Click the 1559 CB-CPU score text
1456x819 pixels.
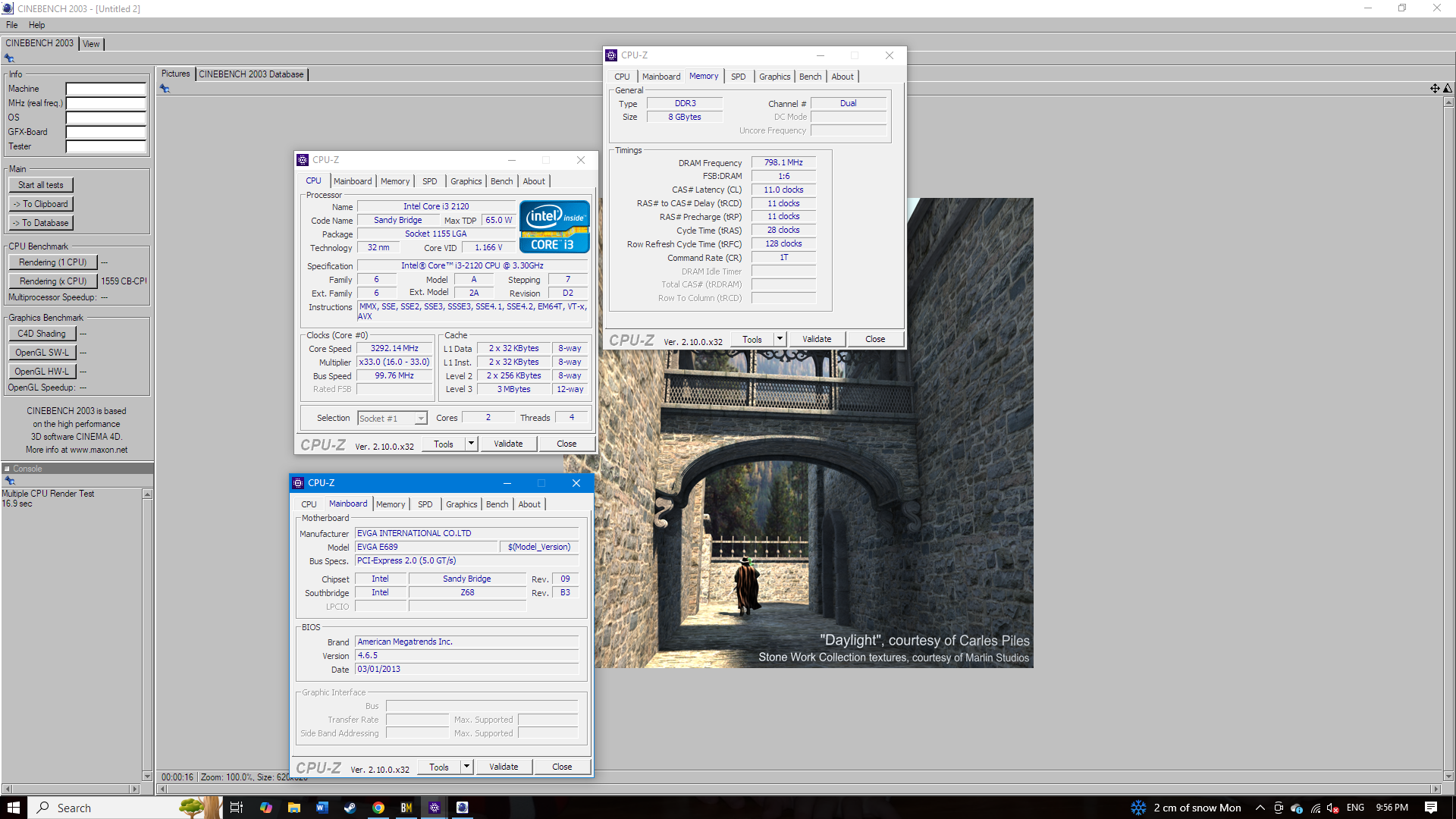pyautogui.click(x=124, y=281)
